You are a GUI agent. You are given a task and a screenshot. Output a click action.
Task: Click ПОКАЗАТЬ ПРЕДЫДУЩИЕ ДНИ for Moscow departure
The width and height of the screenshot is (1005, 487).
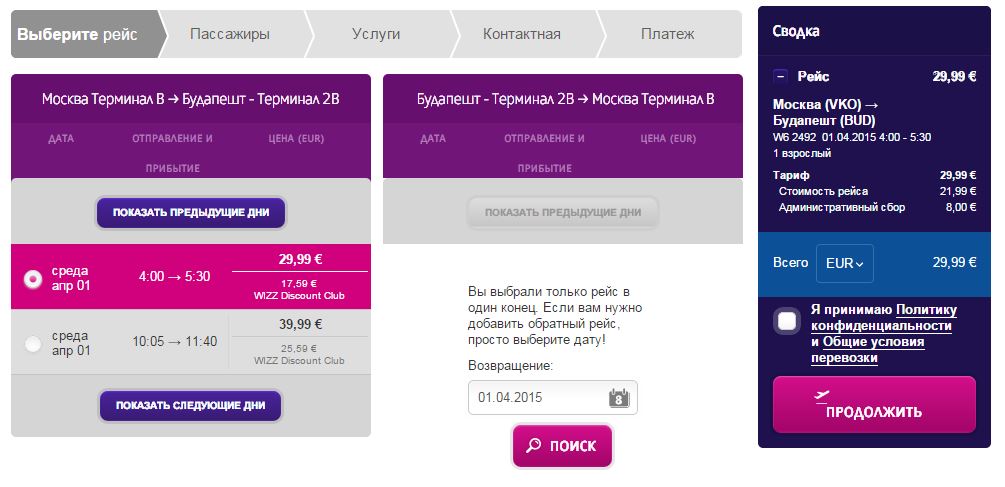(191, 213)
